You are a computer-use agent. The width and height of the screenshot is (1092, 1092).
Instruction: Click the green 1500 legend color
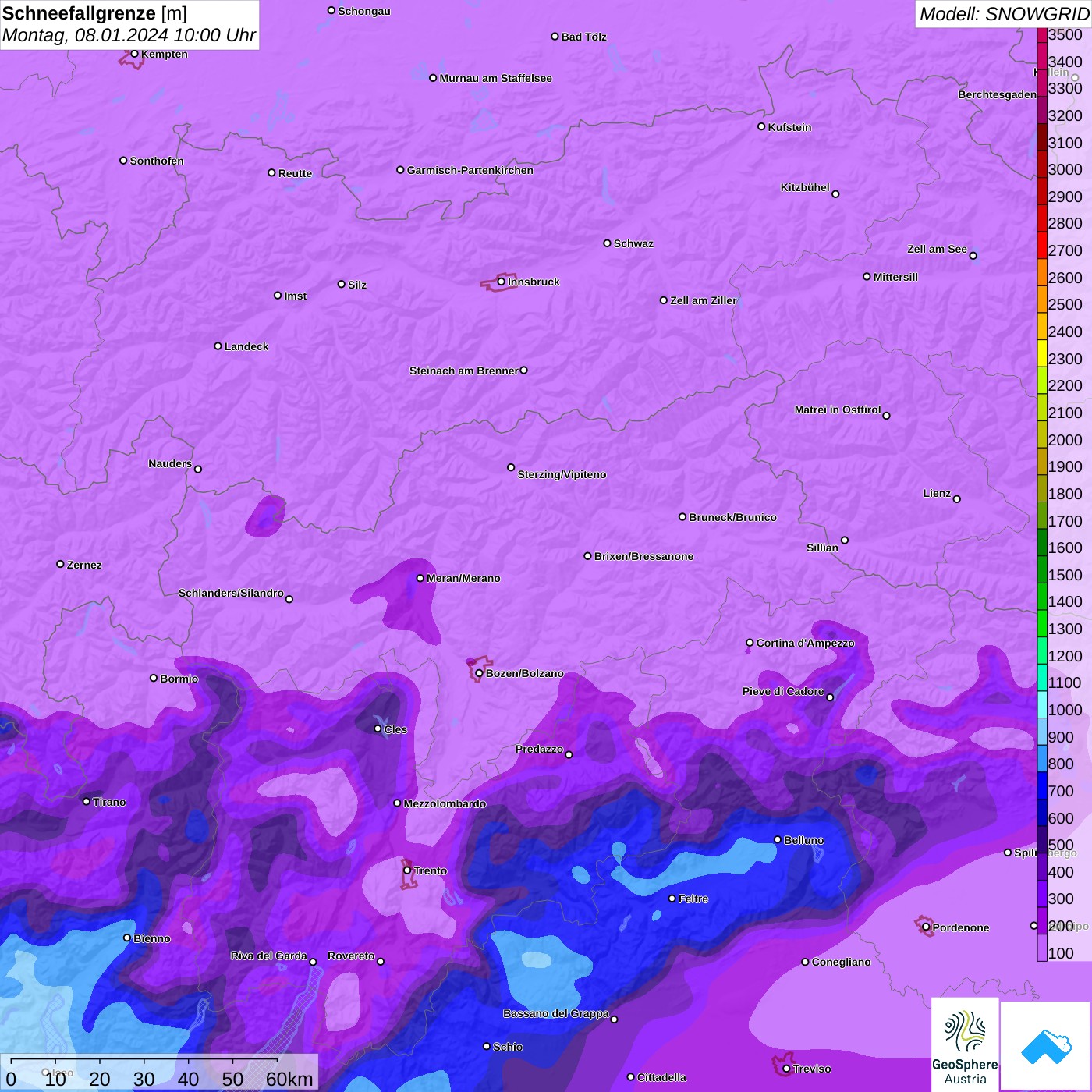click(x=1042, y=569)
